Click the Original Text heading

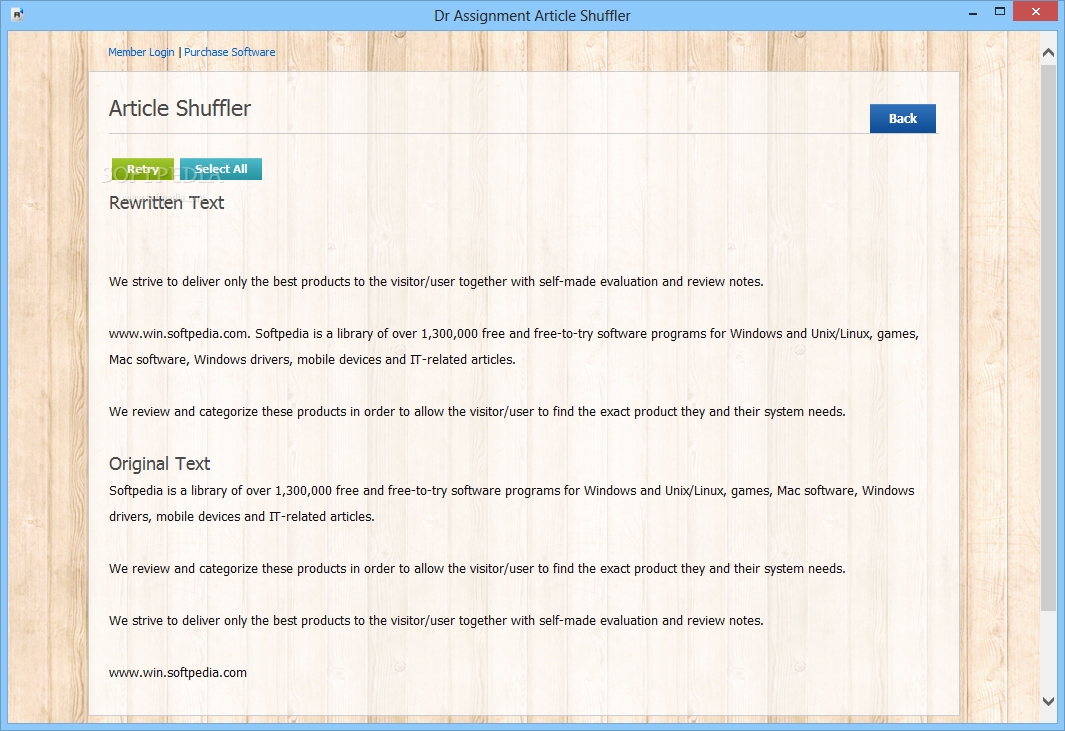tap(160, 463)
